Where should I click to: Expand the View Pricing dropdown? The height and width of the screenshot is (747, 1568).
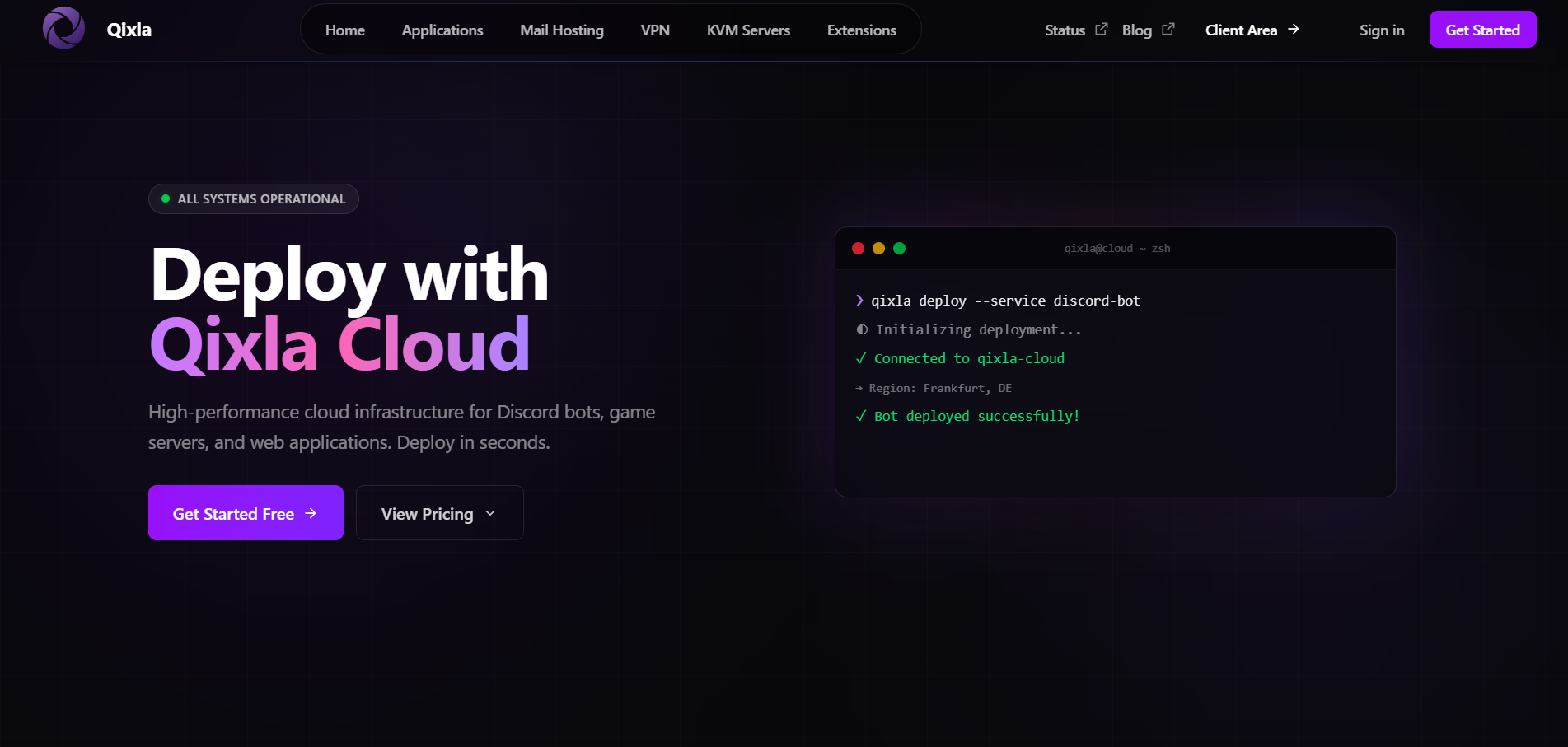439,512
